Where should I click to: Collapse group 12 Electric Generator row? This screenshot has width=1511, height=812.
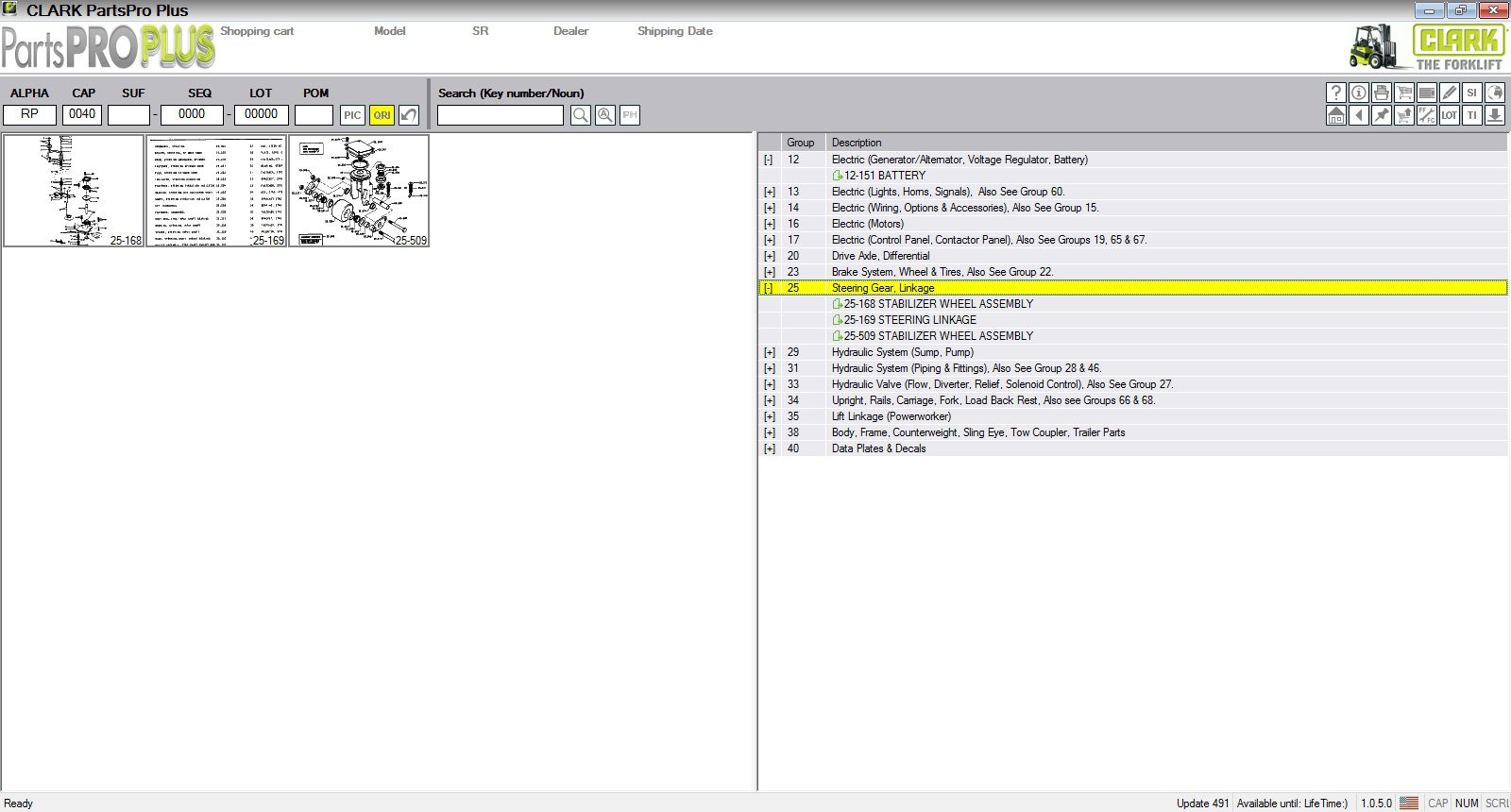click(x=769, y=160)
